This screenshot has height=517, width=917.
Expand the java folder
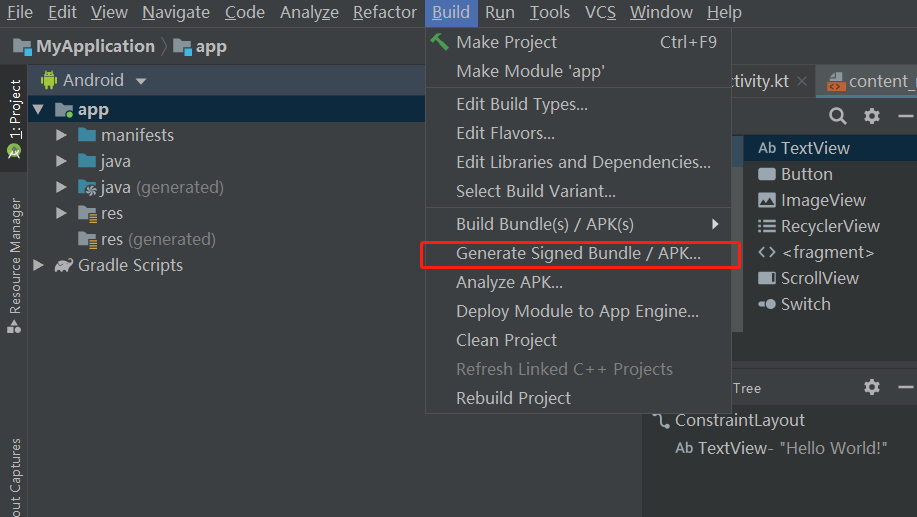pos(61,161)
